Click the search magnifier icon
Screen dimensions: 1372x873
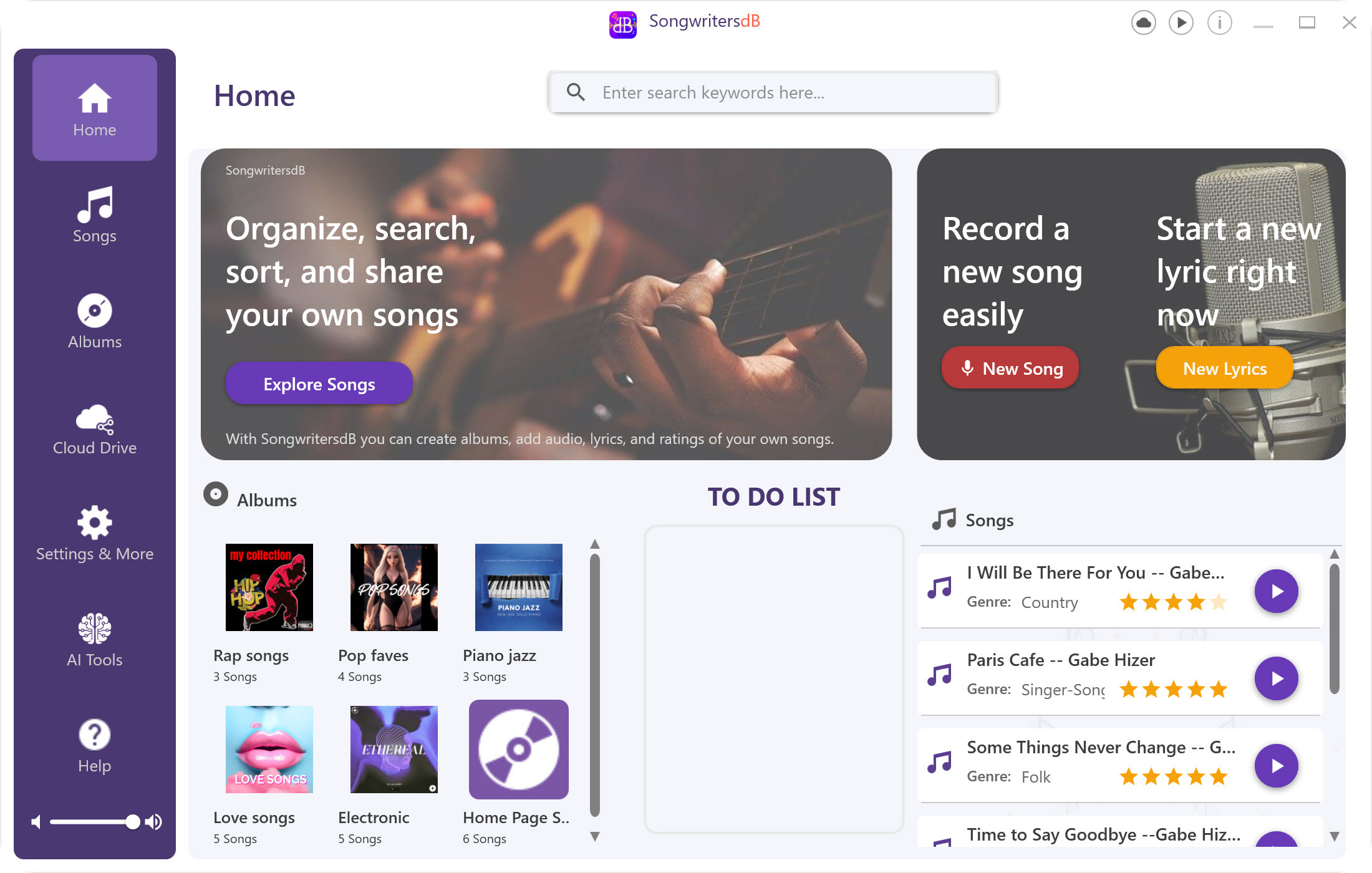(575, 92)
